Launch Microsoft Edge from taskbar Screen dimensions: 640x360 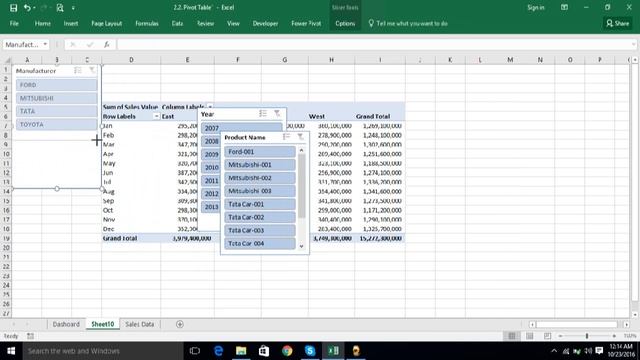218,351
